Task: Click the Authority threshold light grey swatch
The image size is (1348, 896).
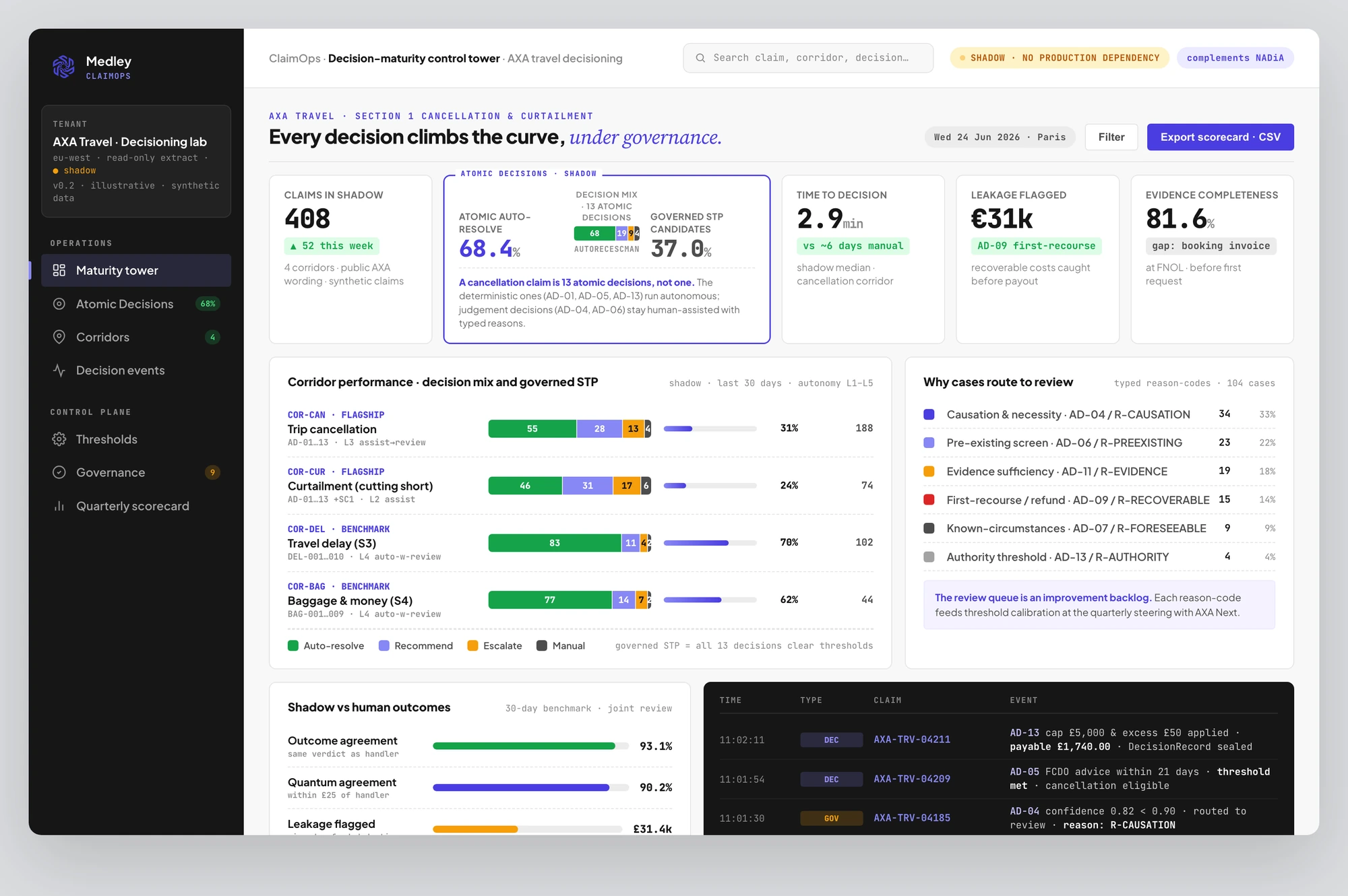Action: pos(929,557)
